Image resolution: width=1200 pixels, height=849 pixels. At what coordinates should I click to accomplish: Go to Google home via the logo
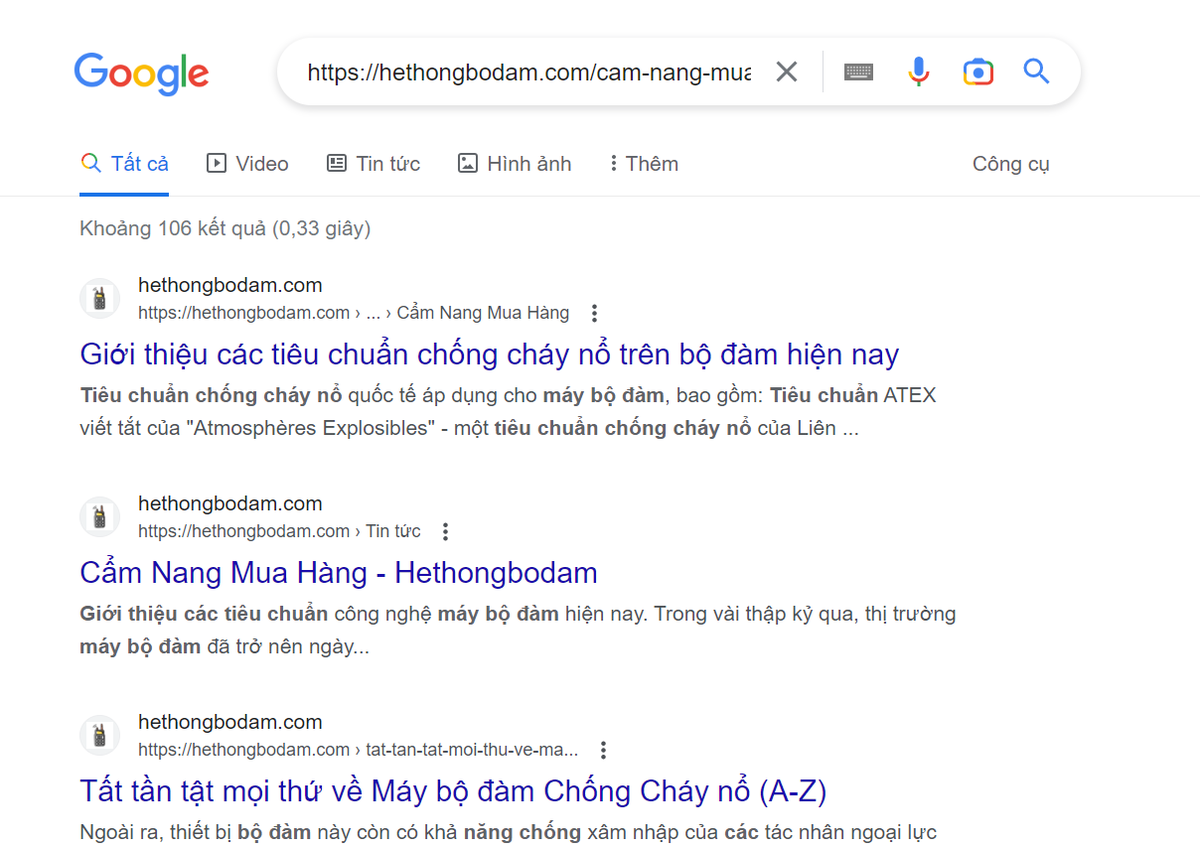(x=141, y=74)
